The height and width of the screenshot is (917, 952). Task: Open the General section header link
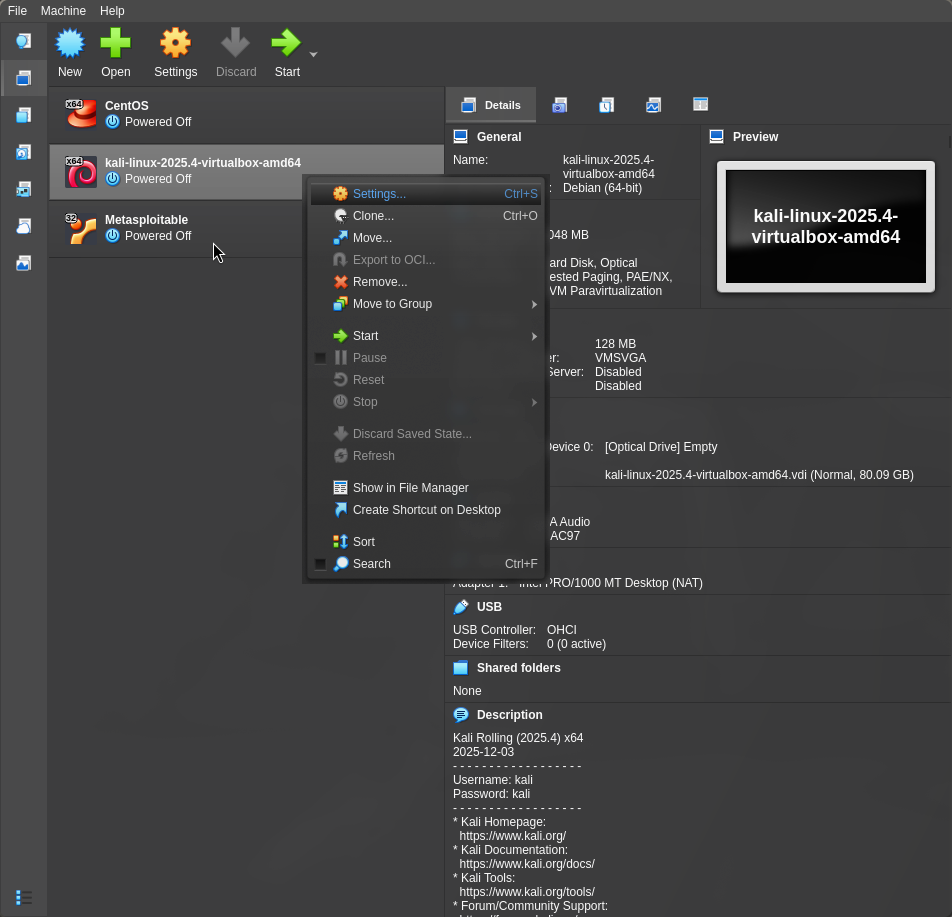tap(498, 137)
